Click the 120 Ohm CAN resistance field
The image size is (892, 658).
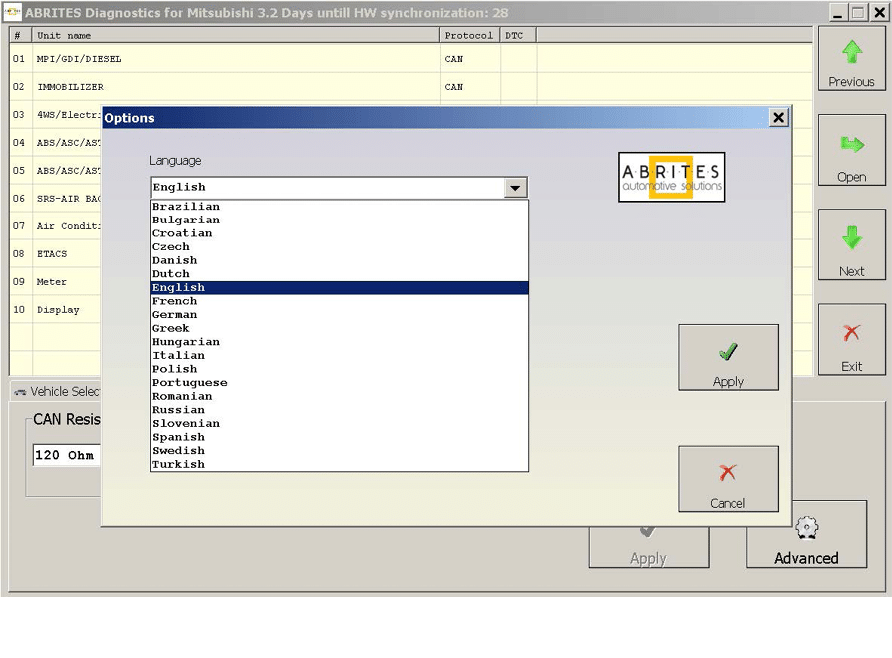pyautogui.click(x=66, y=456)
